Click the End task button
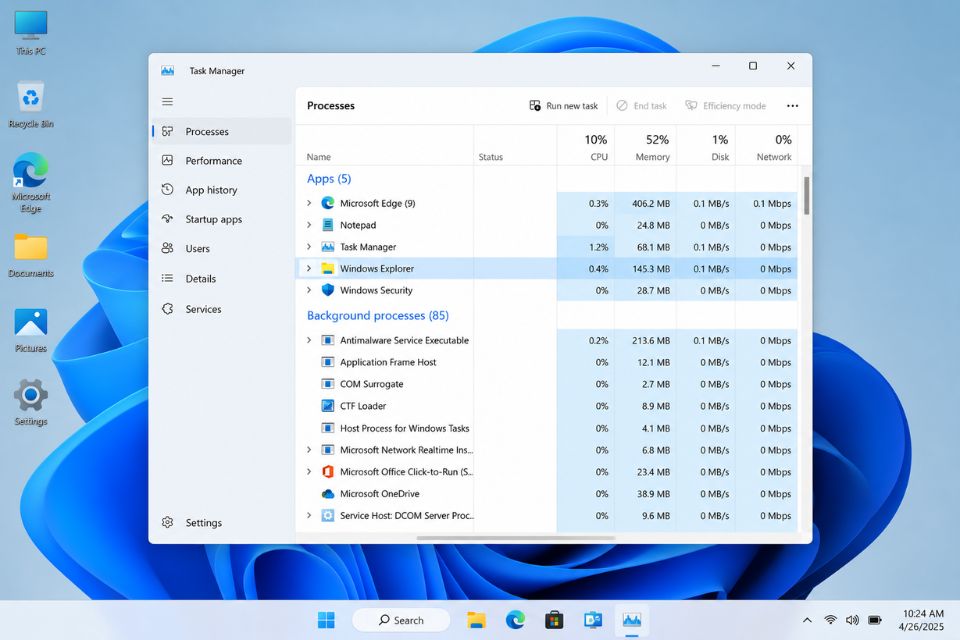Screen dimensions: 960x640 [x=641, y=106]
